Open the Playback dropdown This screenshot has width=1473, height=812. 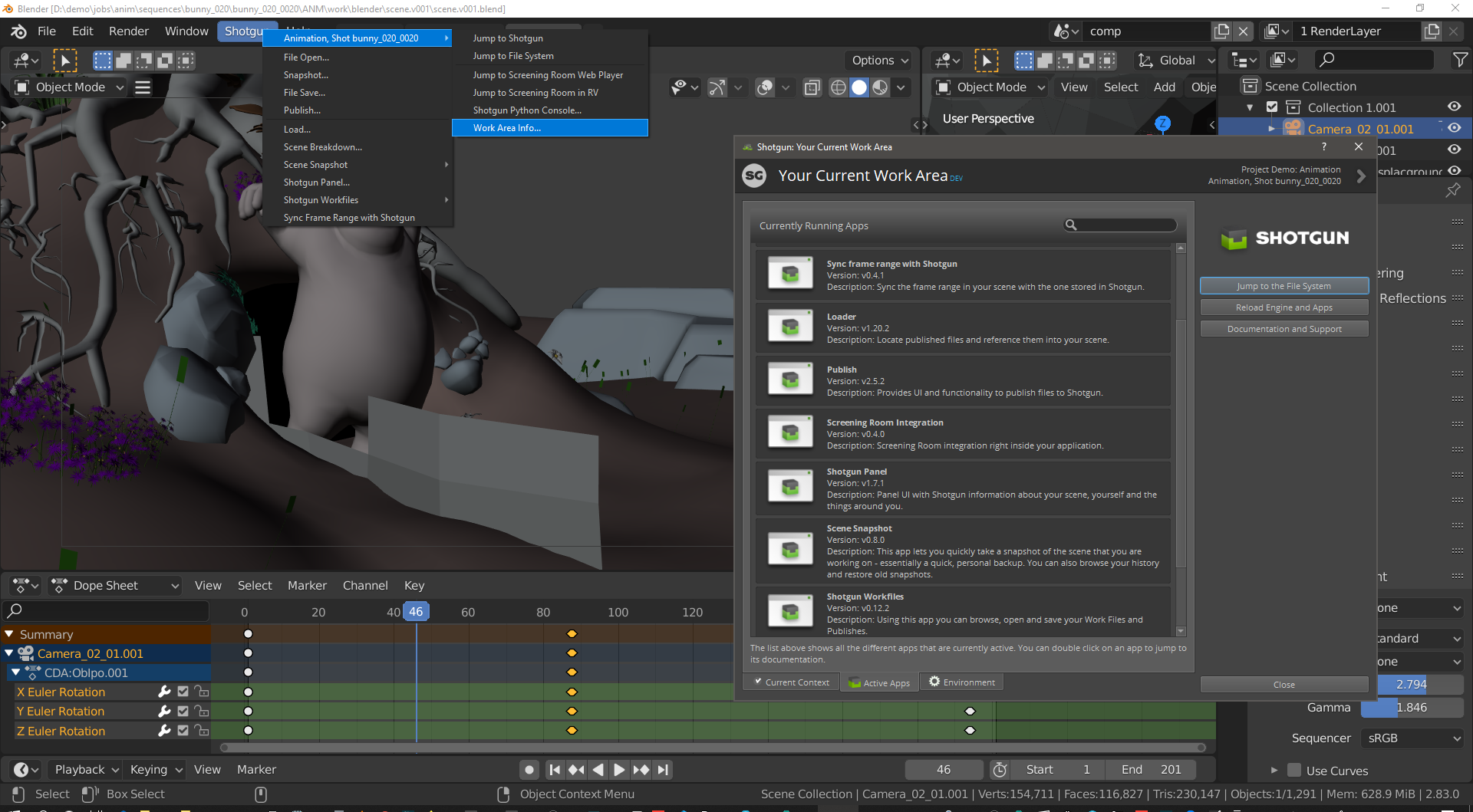[x=86, y=770]
